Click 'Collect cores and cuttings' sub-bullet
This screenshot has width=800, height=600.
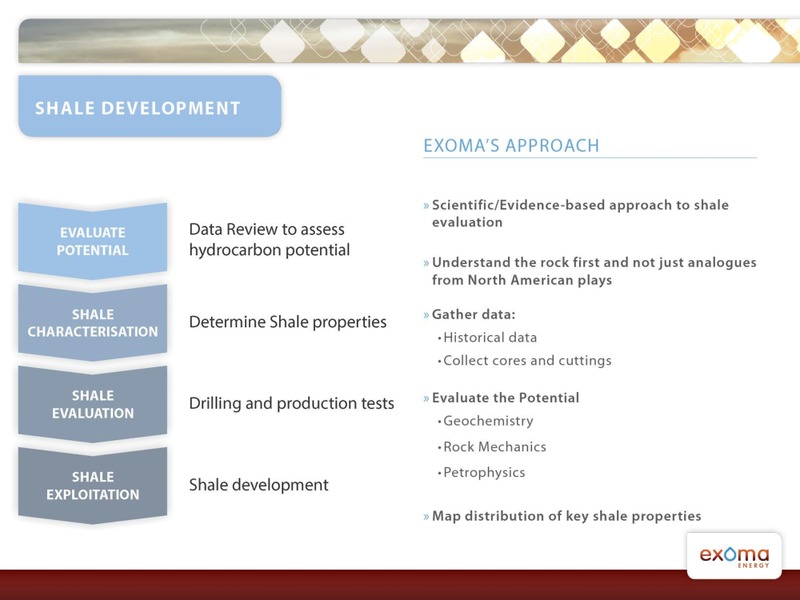click(524, 360)
